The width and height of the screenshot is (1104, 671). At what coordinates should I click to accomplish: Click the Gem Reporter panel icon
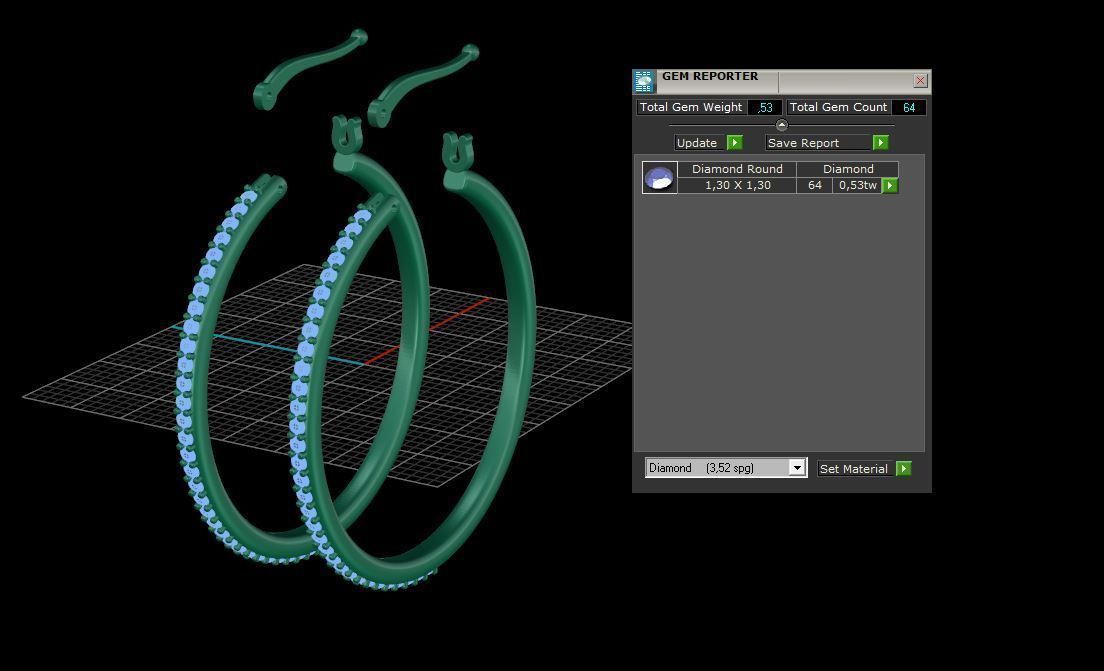644,81
